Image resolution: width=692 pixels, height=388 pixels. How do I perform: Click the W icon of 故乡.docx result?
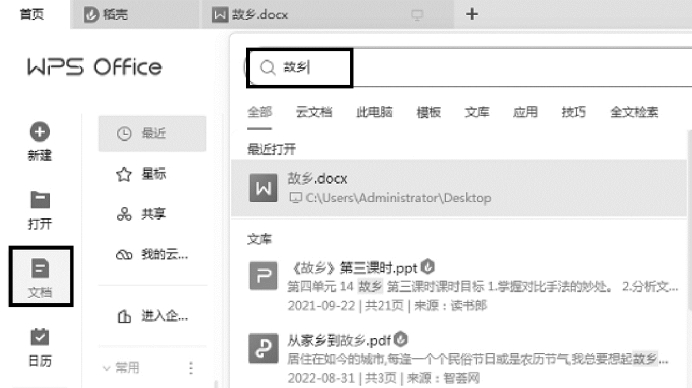[x=263, y=188]
